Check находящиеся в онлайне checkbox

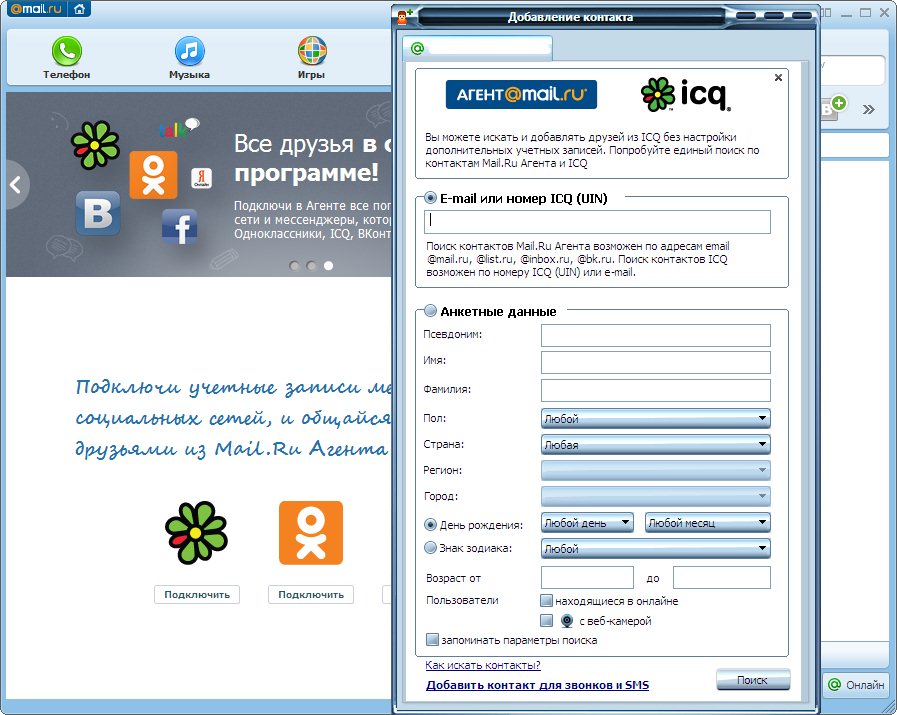click(x=546, y=601)
